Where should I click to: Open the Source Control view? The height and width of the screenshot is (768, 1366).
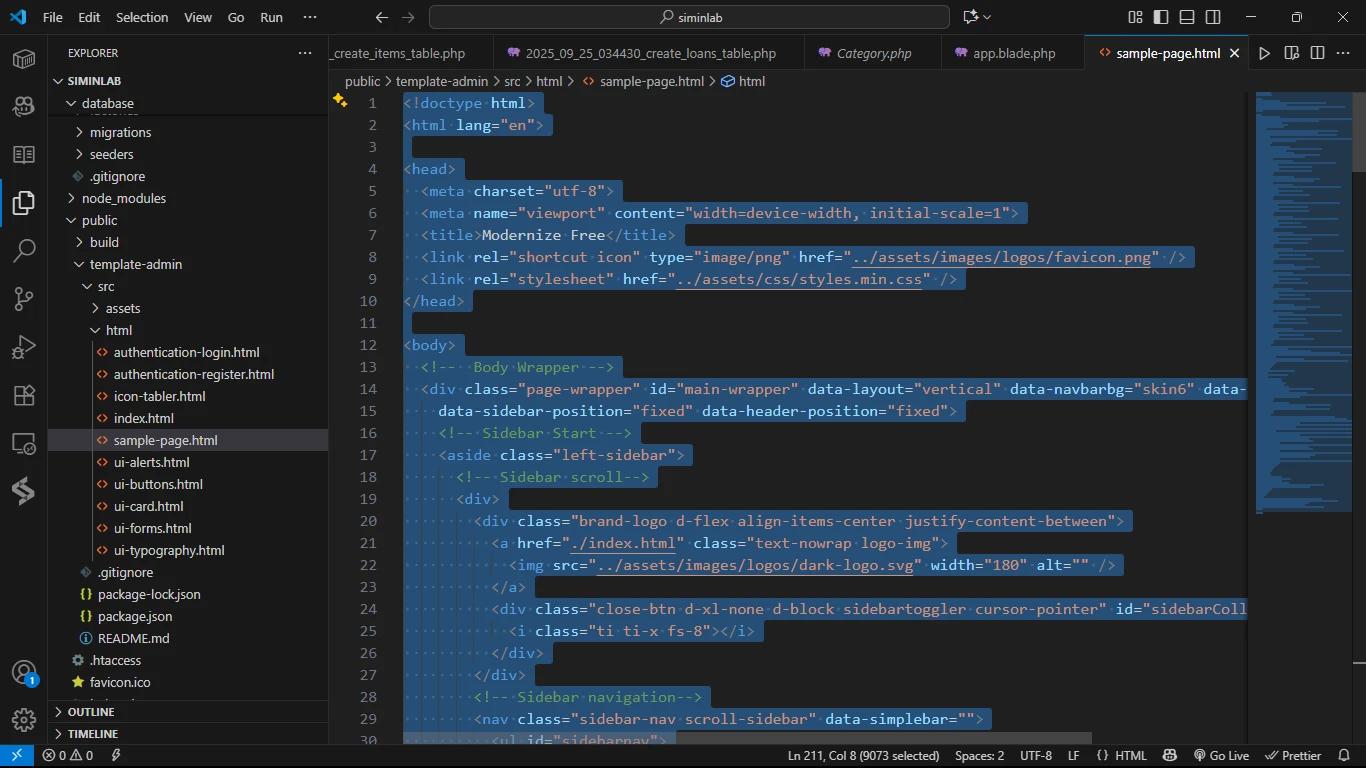point(24,298)
